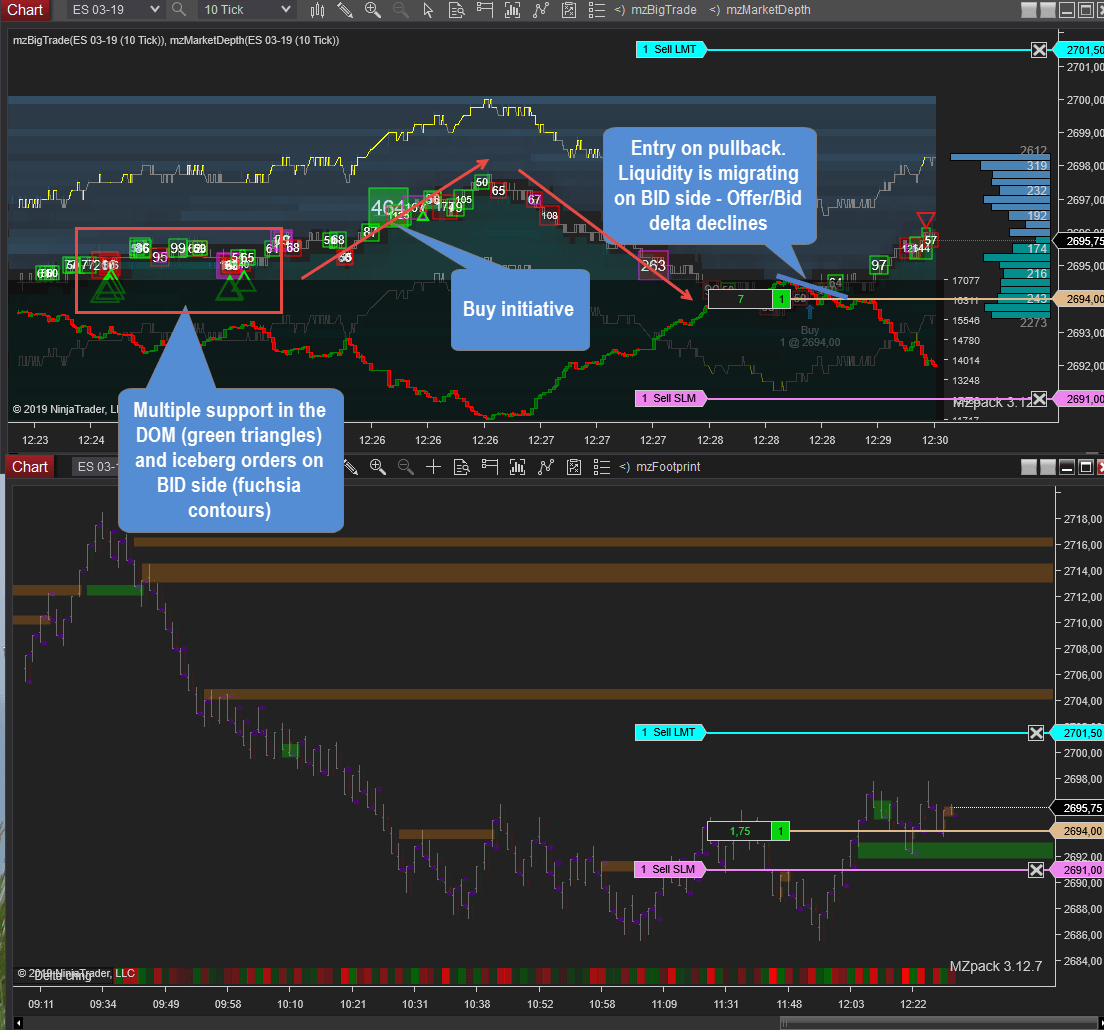
Task: Click zoom out icon in mzFootprint chart toolbar
Action: point(406,467)
